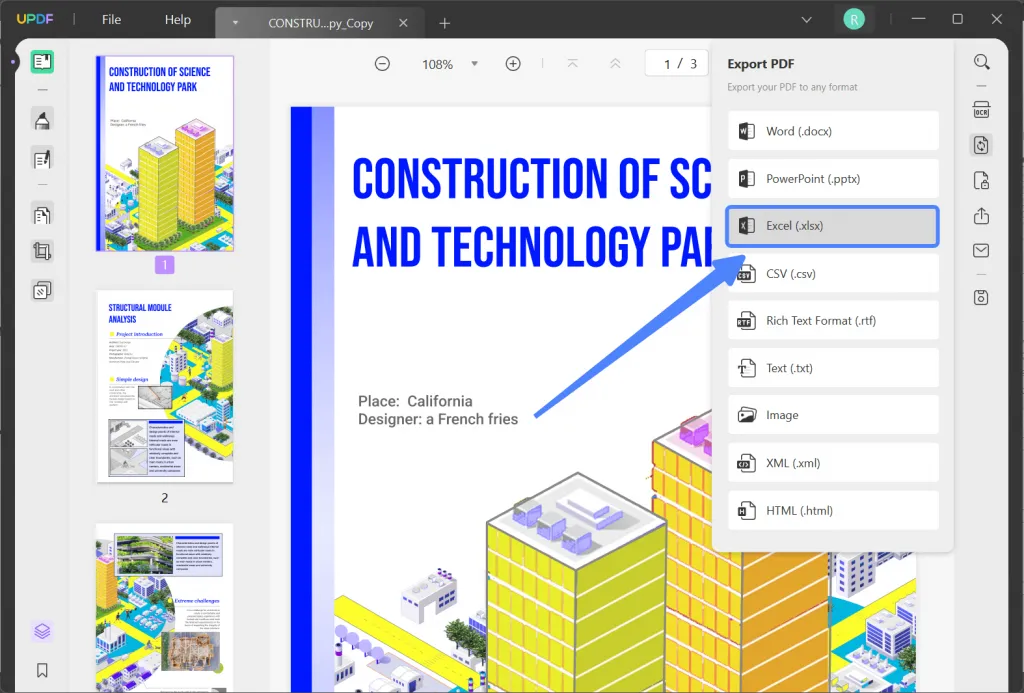Open the Search panel
This screenshot has width=1024, height=693.
click(981, 61)
